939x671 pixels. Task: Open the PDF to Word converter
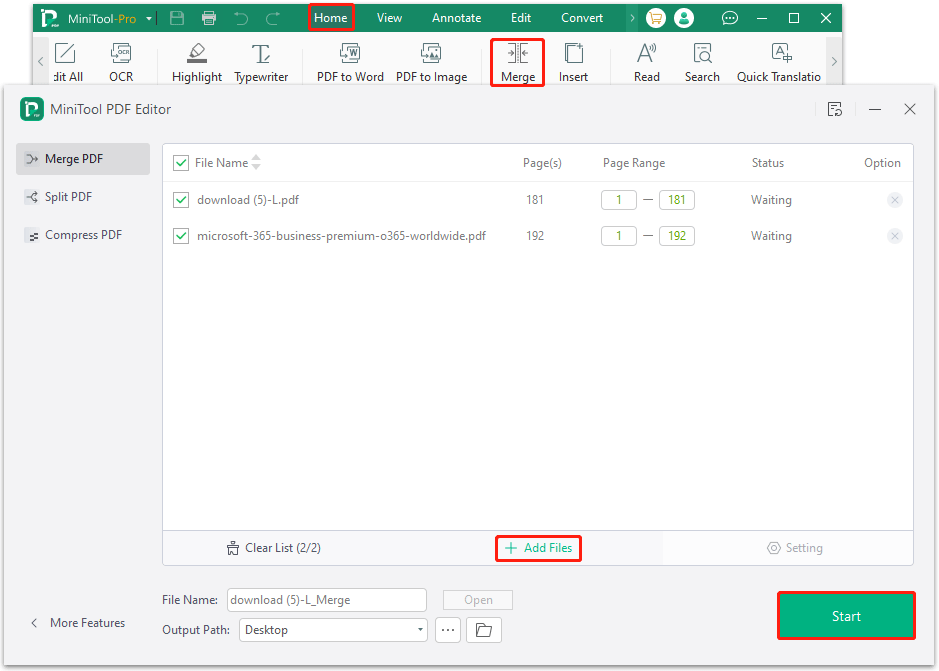coord(350,62)
